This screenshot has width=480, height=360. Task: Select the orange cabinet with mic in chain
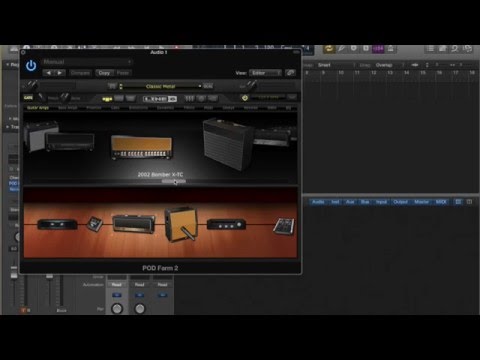point(181,224)
